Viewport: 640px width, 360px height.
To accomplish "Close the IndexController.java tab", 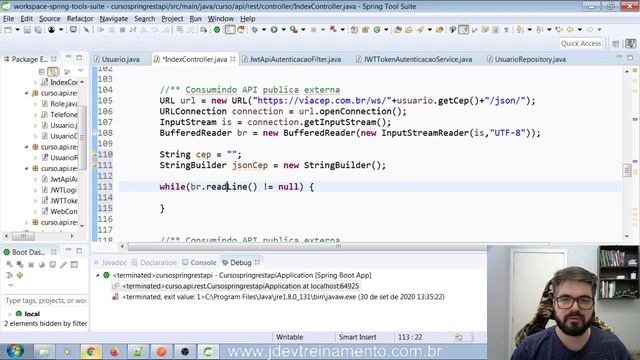I will click(x=233, y=59).
